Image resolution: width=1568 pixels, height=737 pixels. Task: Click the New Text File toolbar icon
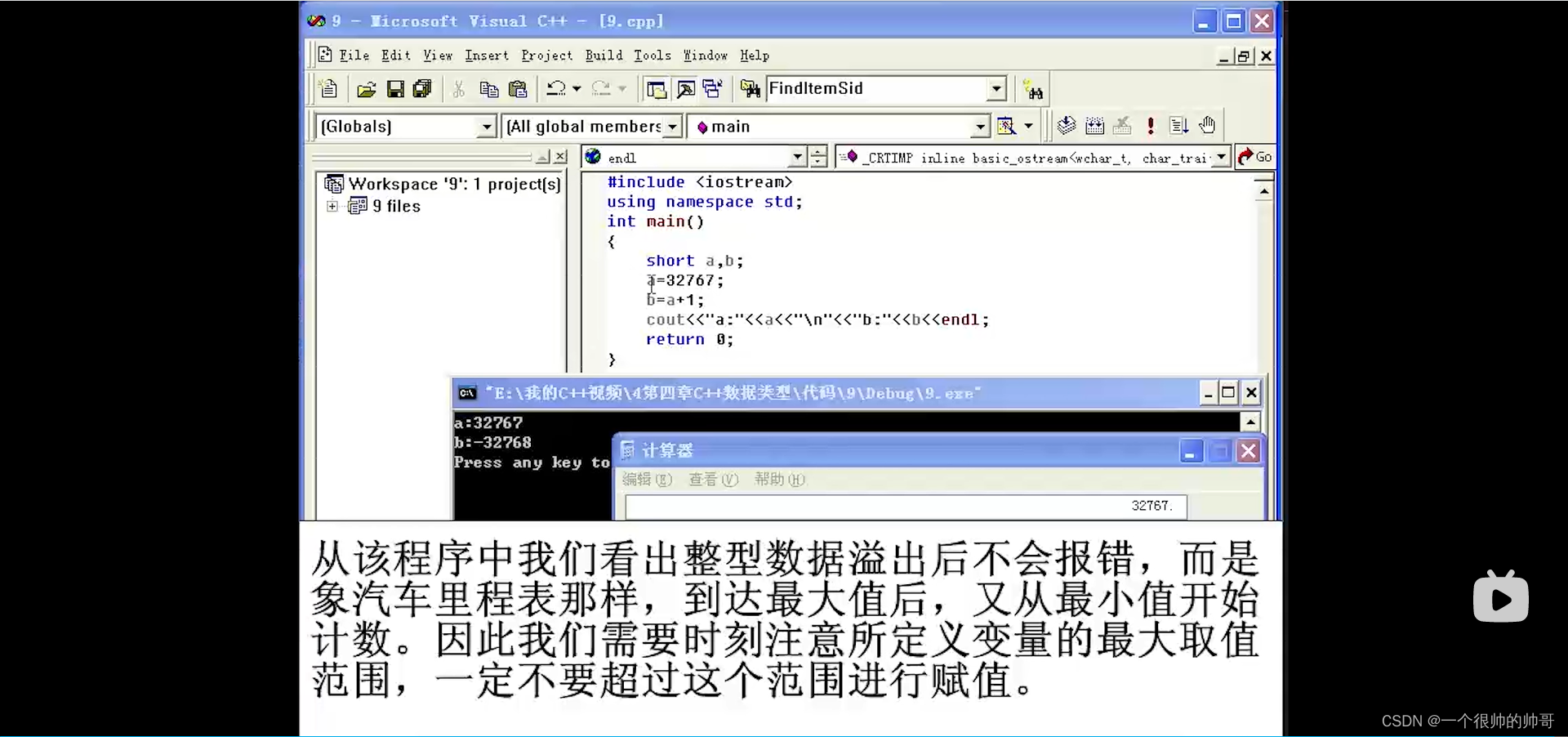pos(328,89)
